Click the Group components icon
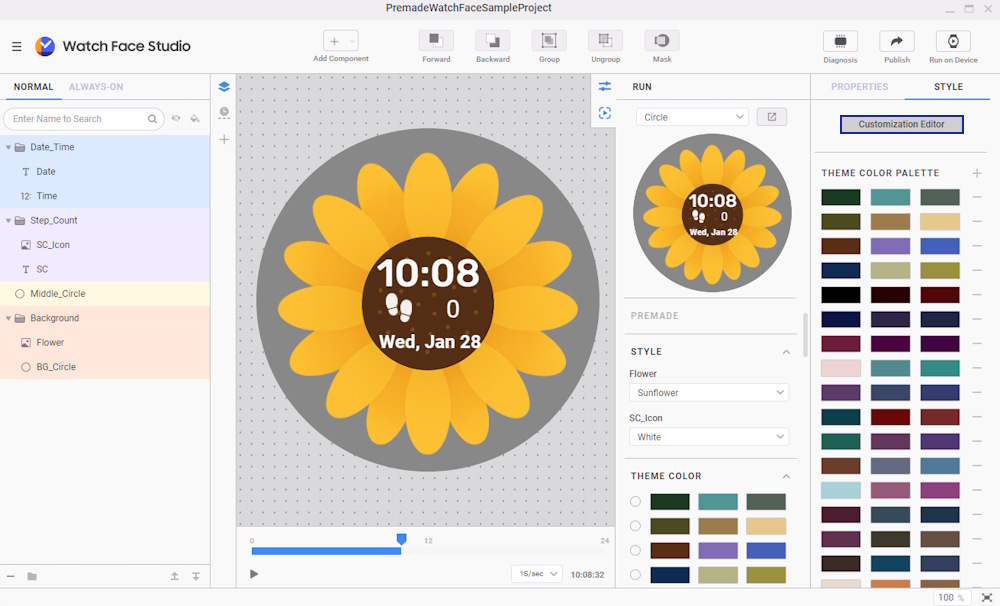 coord(549,41)
